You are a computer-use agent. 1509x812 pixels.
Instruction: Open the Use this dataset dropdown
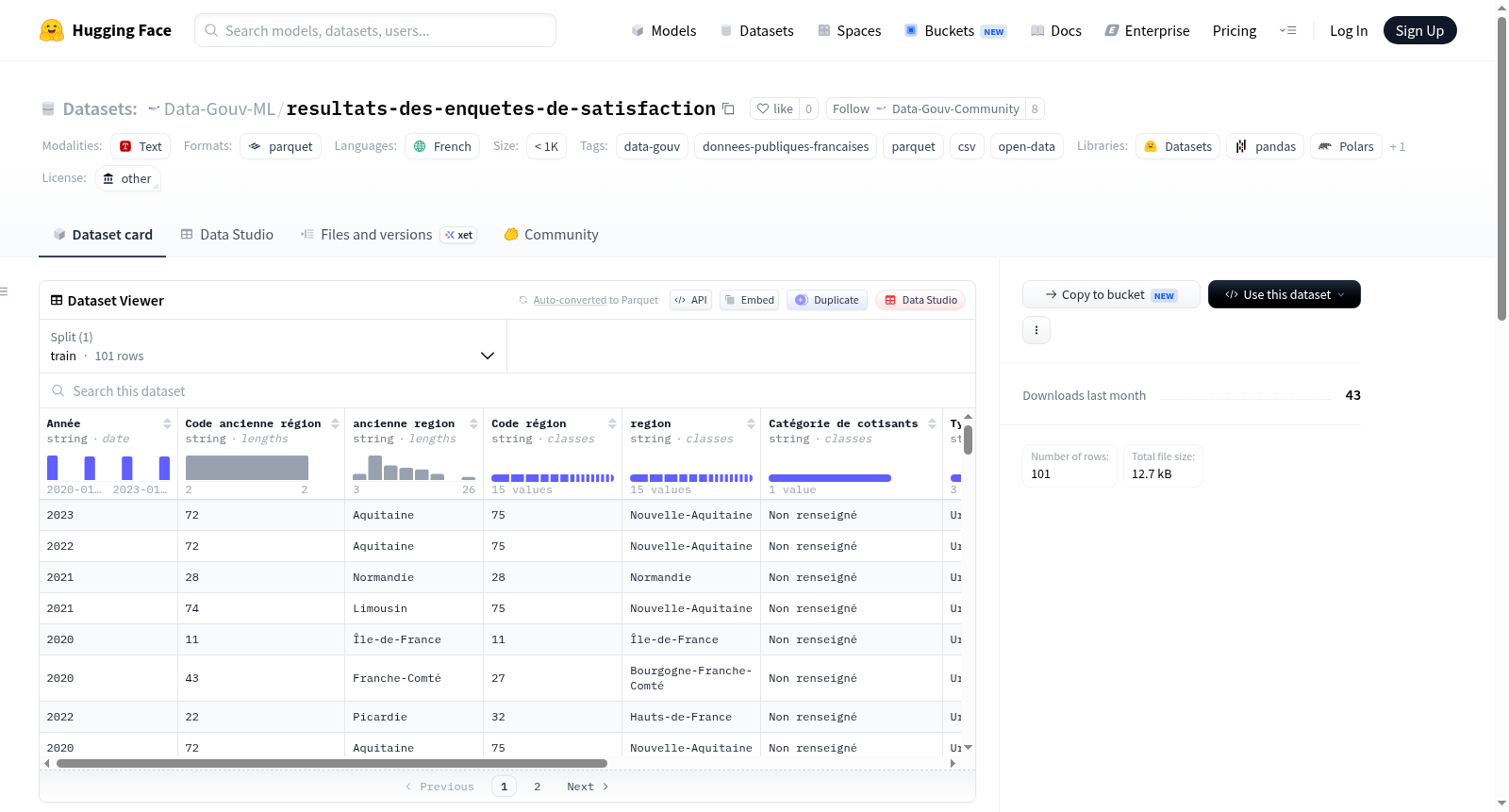[1285, 294]
